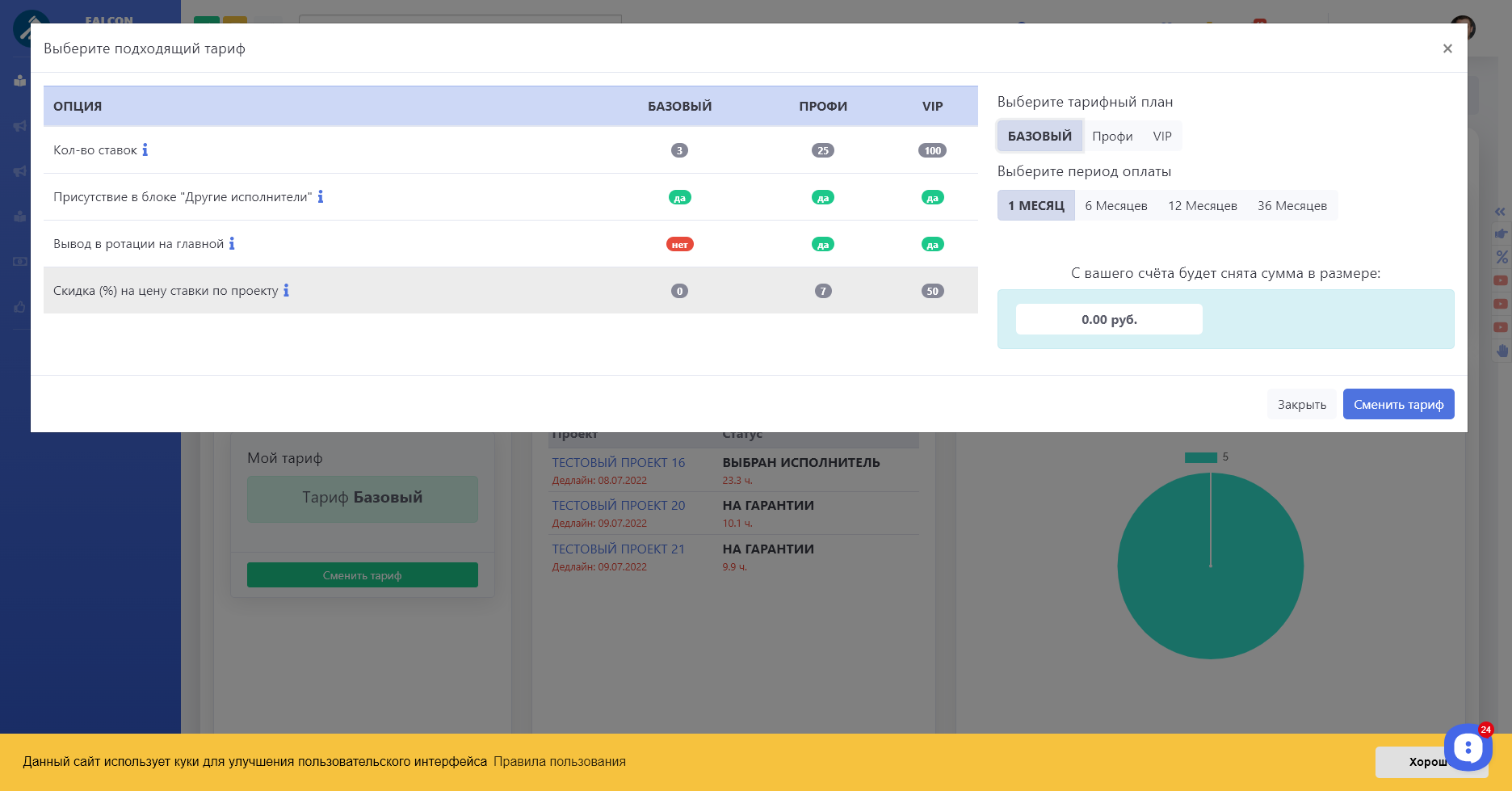
Task: Click info icon next to Кол-во ставок
Action: click(145, 150)
